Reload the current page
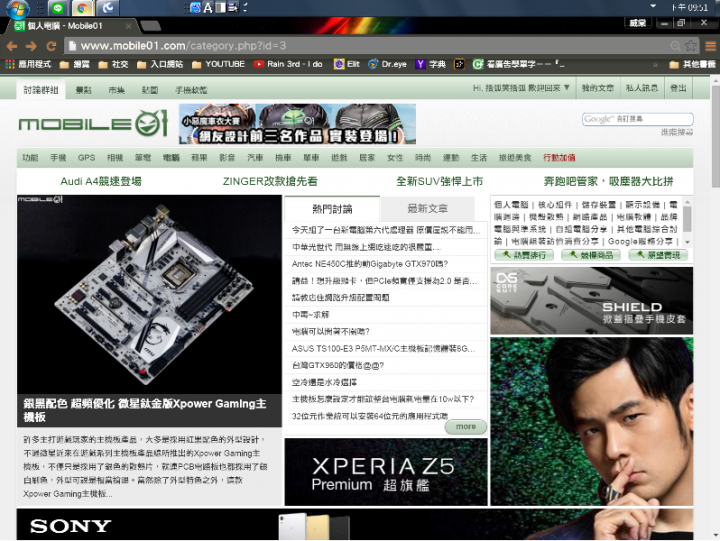Screen dimensions: 720x541 51,46
